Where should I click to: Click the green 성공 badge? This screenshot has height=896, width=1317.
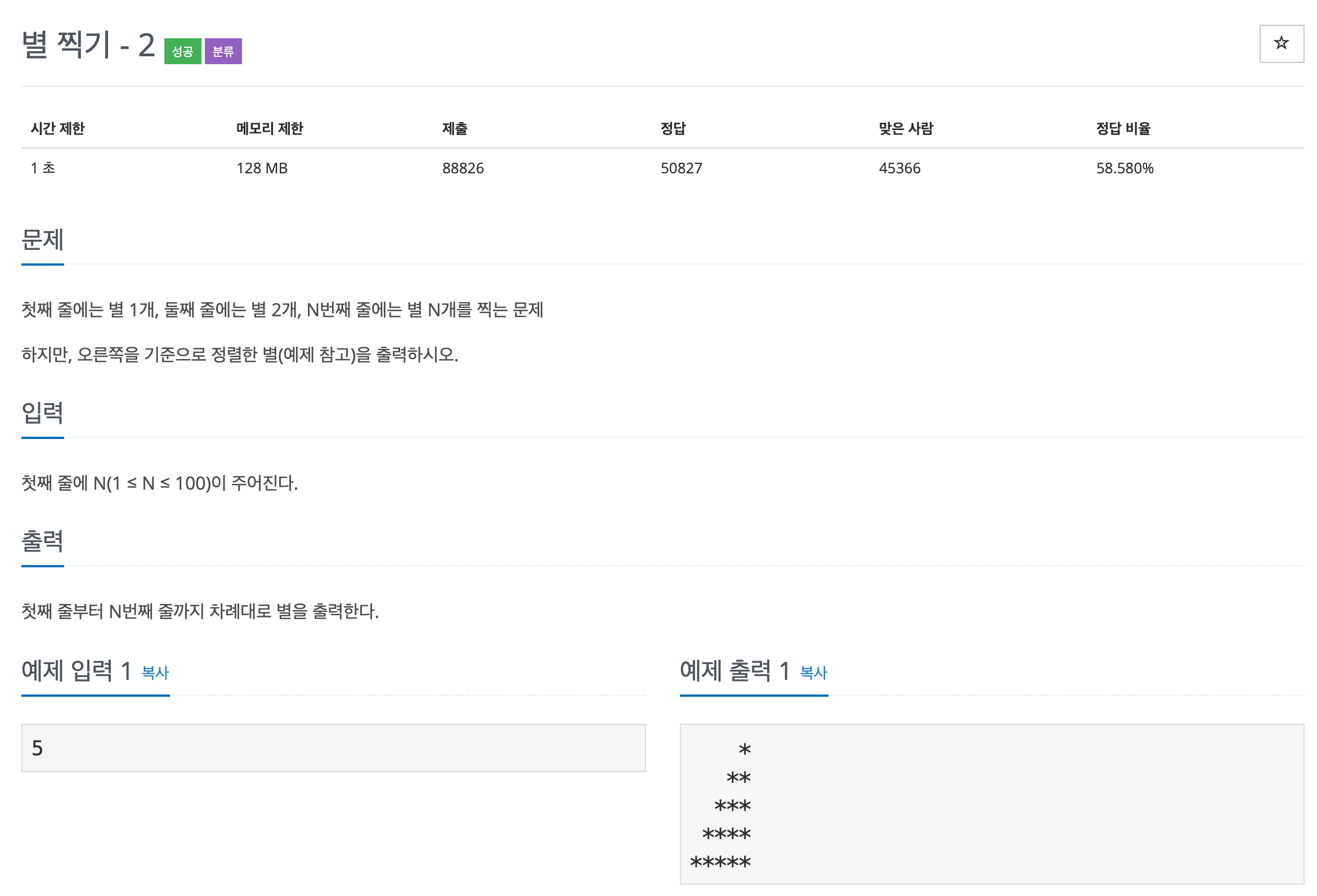coord(182,52)
